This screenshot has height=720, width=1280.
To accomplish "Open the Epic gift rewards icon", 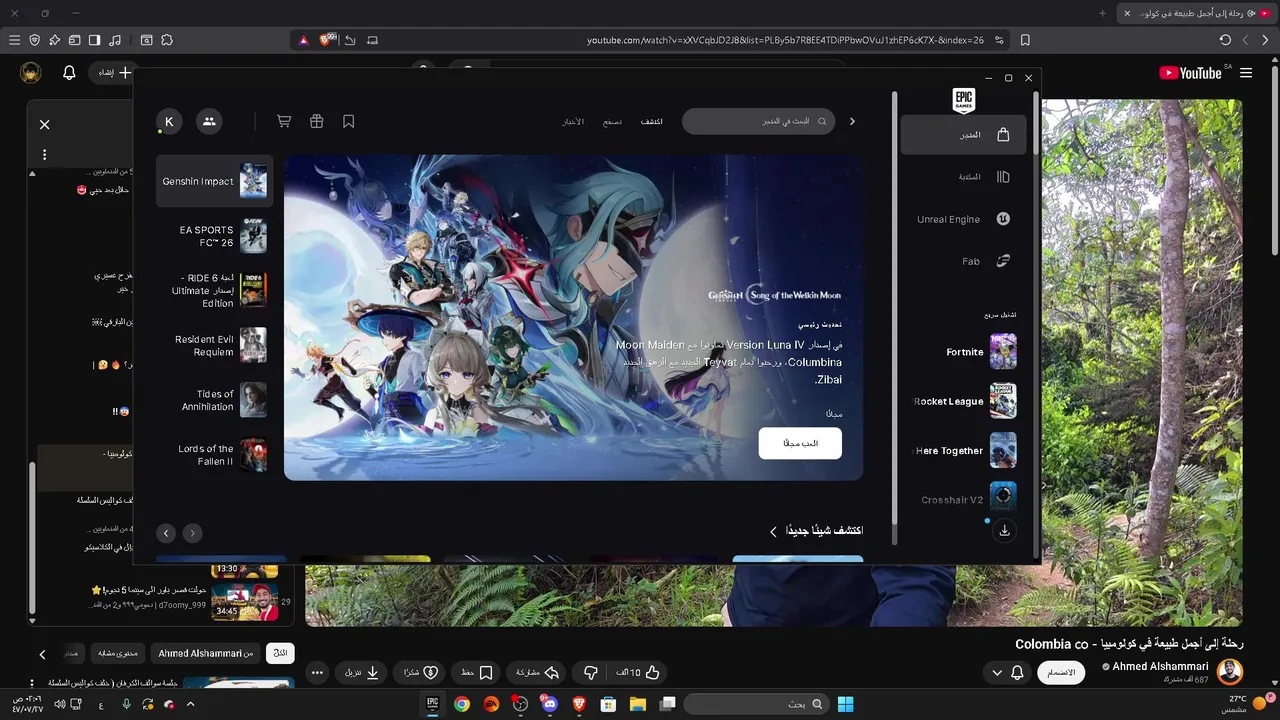I will (316, 121).
